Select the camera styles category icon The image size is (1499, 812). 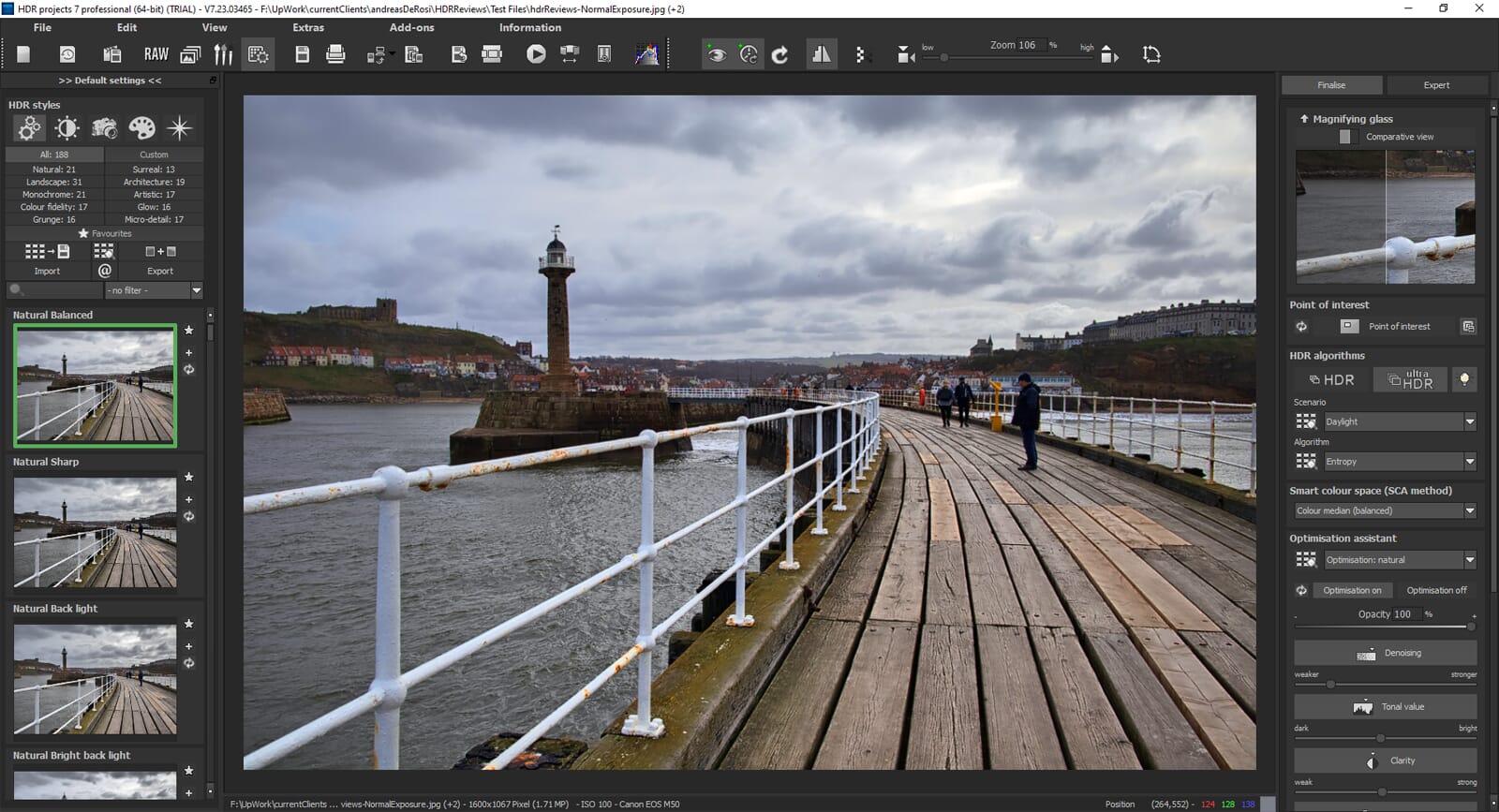point(104,127)
